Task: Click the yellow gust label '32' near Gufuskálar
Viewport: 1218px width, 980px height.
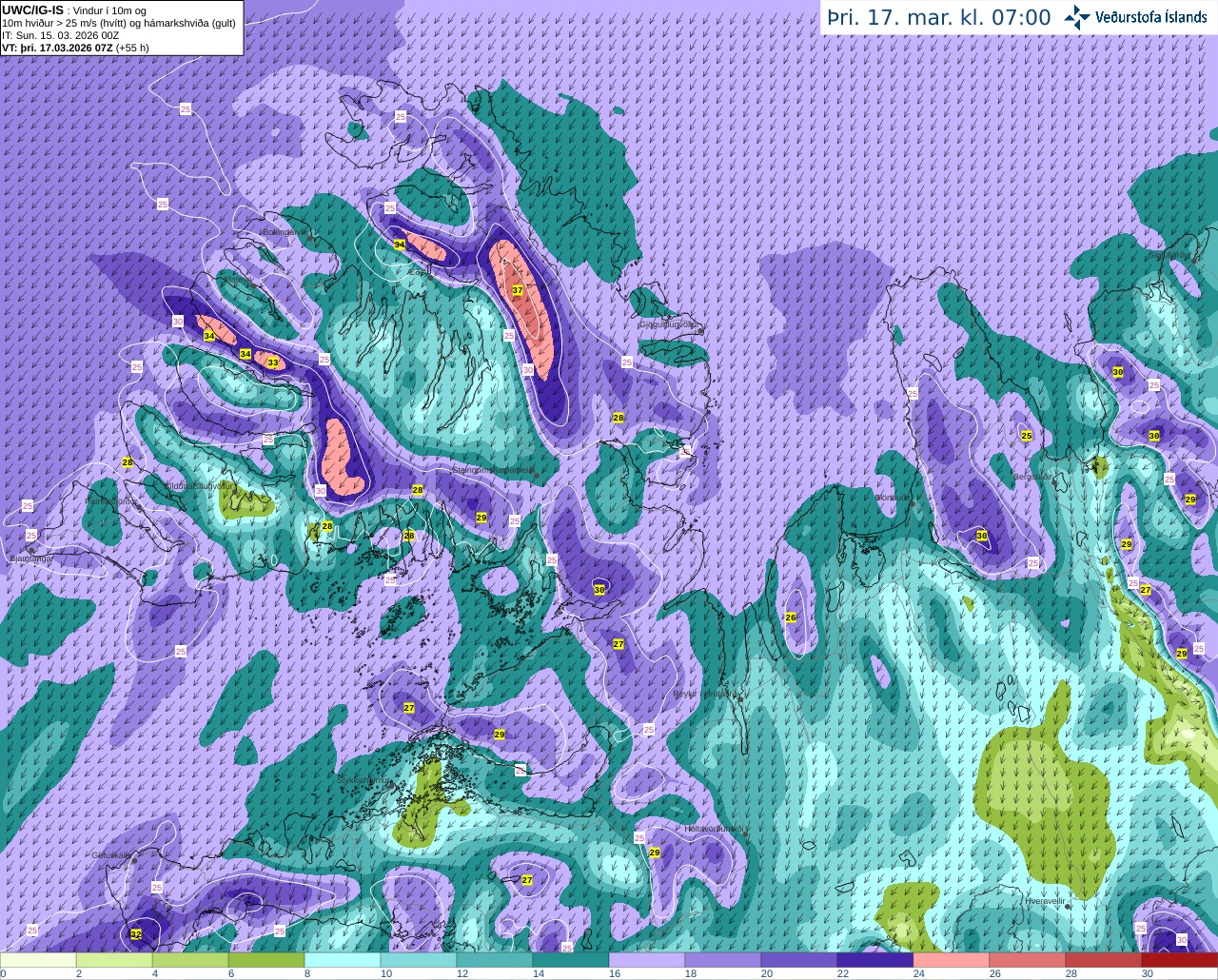Action: pos(136,934)
